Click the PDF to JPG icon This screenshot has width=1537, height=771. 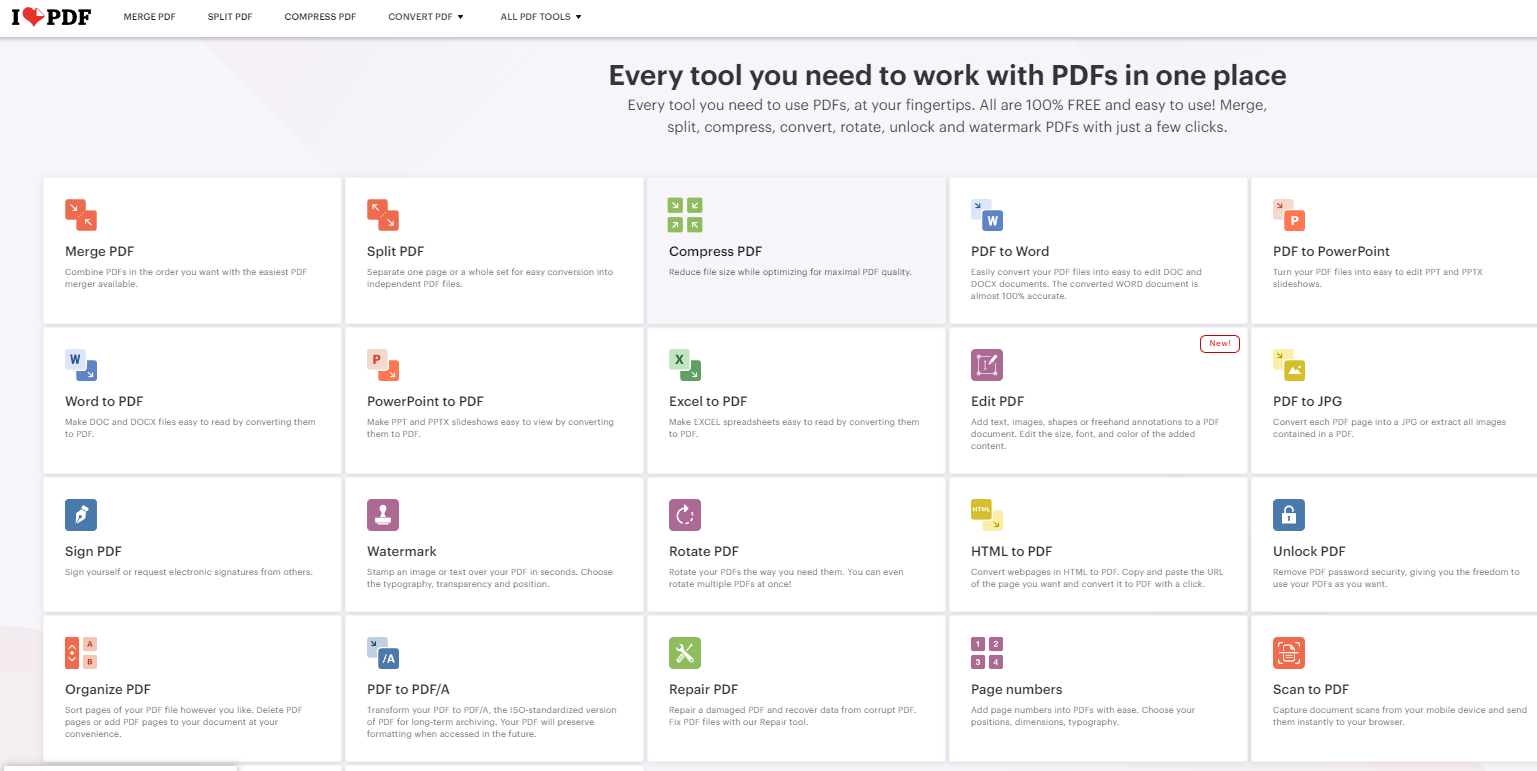point(1289,365)
